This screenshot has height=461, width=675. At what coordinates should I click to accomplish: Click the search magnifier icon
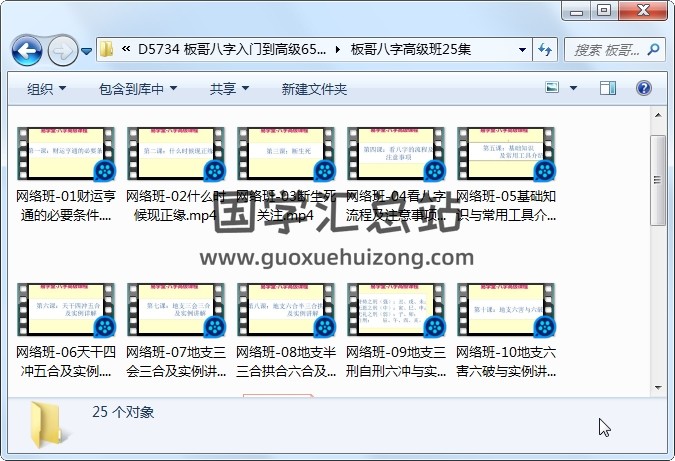click(653, 50)
